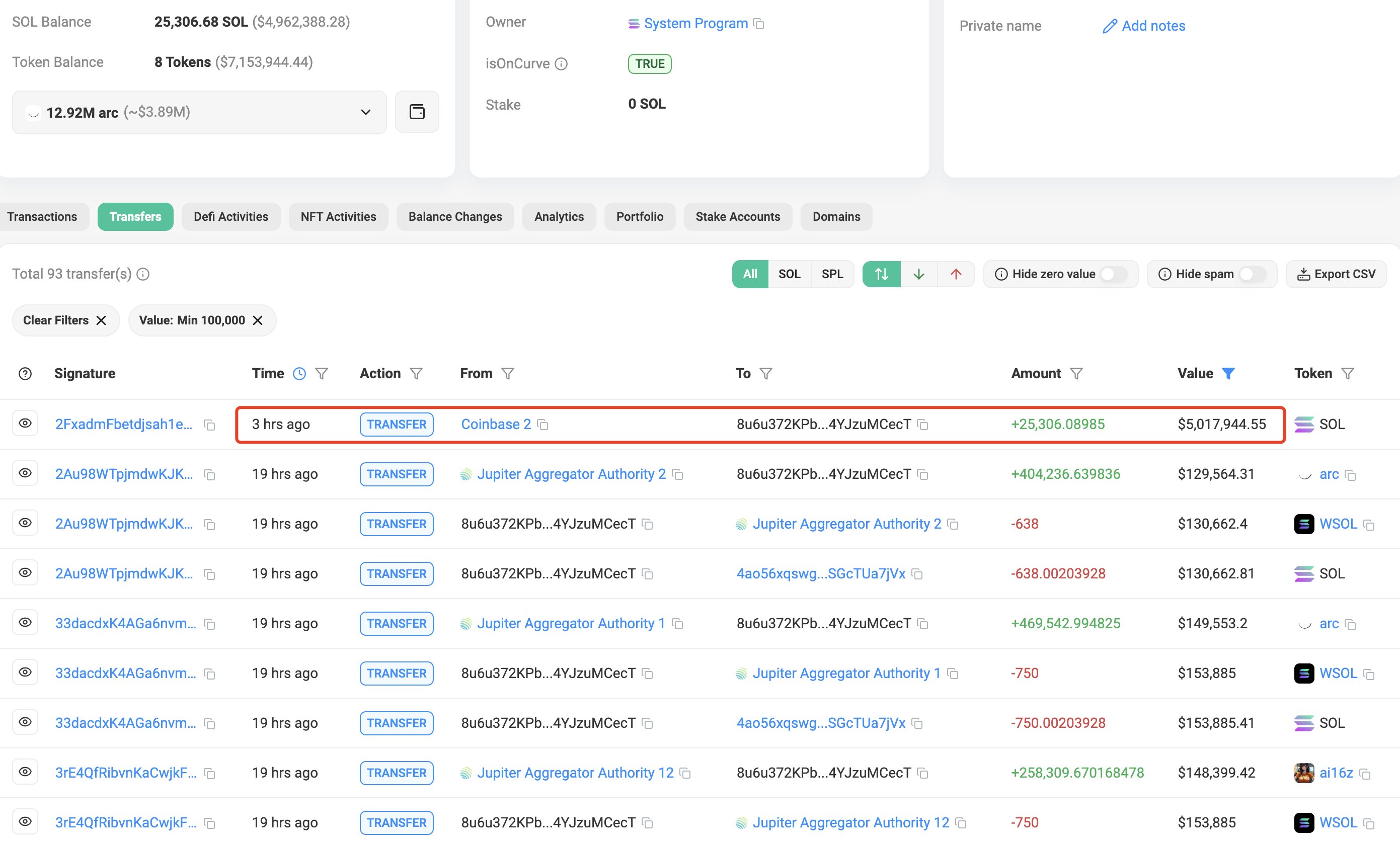Click the info icon on Hide zero value
1400x843 pixels.
point(1001,274)
